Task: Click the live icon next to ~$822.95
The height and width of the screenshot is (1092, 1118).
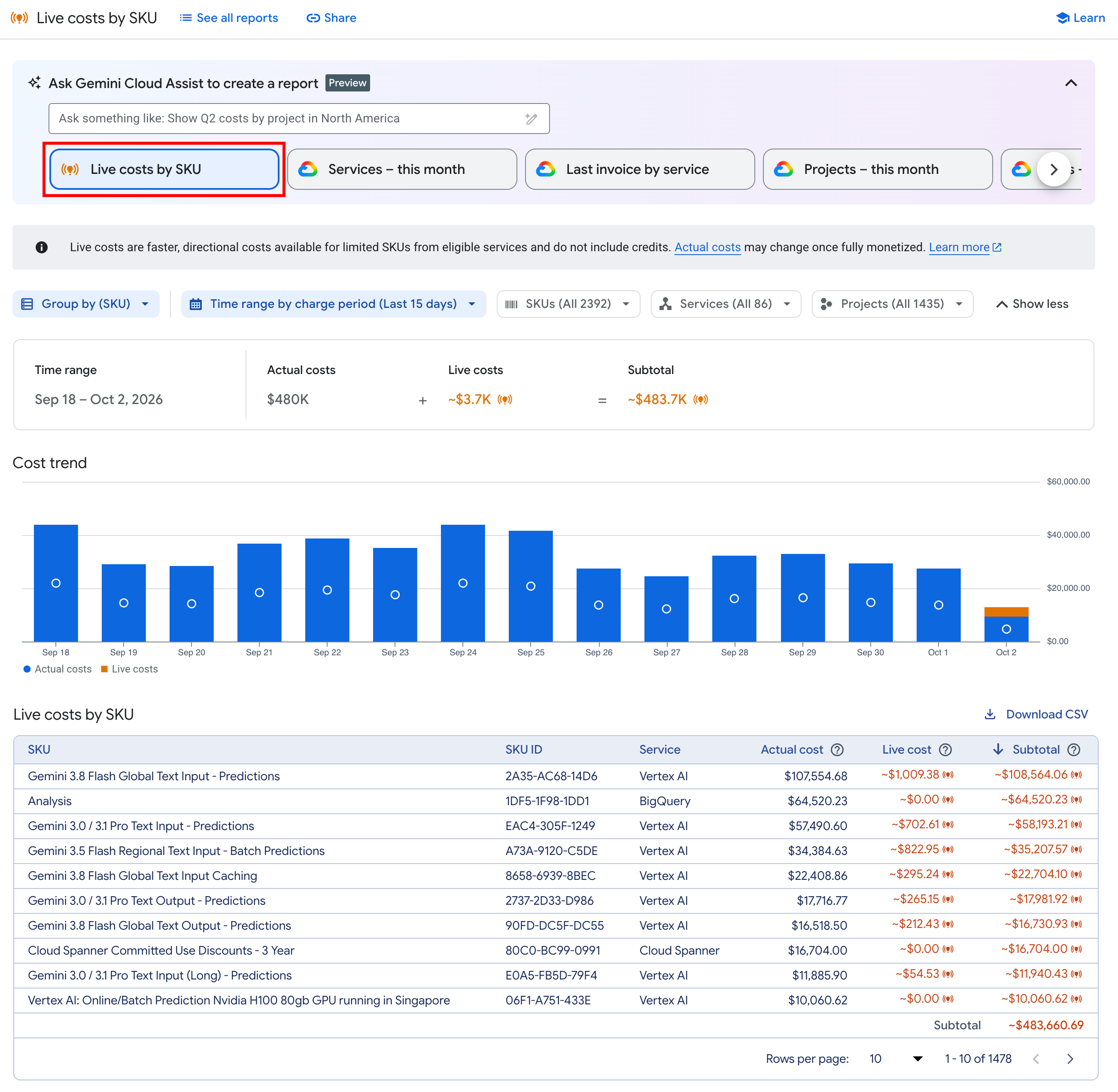Action: pos(948,849)
